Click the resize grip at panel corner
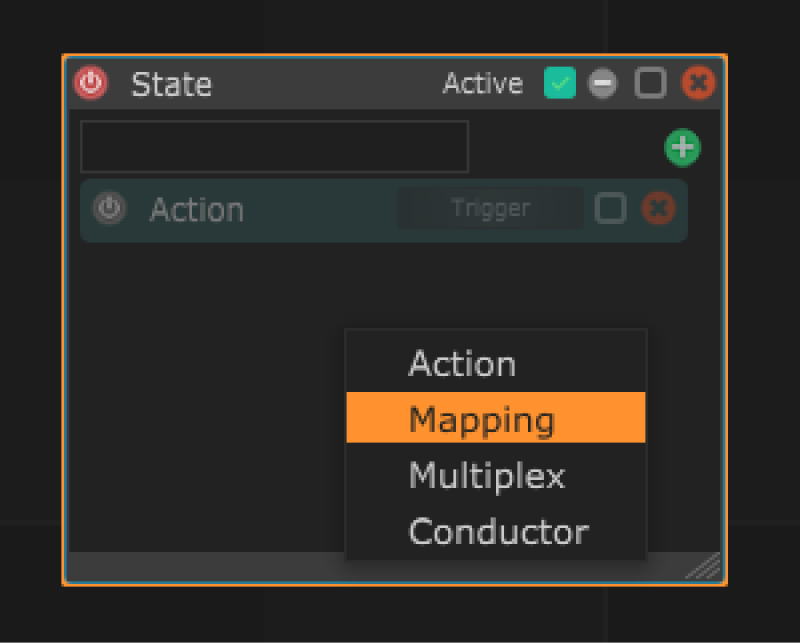The image size is (800, 643). click(x=704, y=566)
